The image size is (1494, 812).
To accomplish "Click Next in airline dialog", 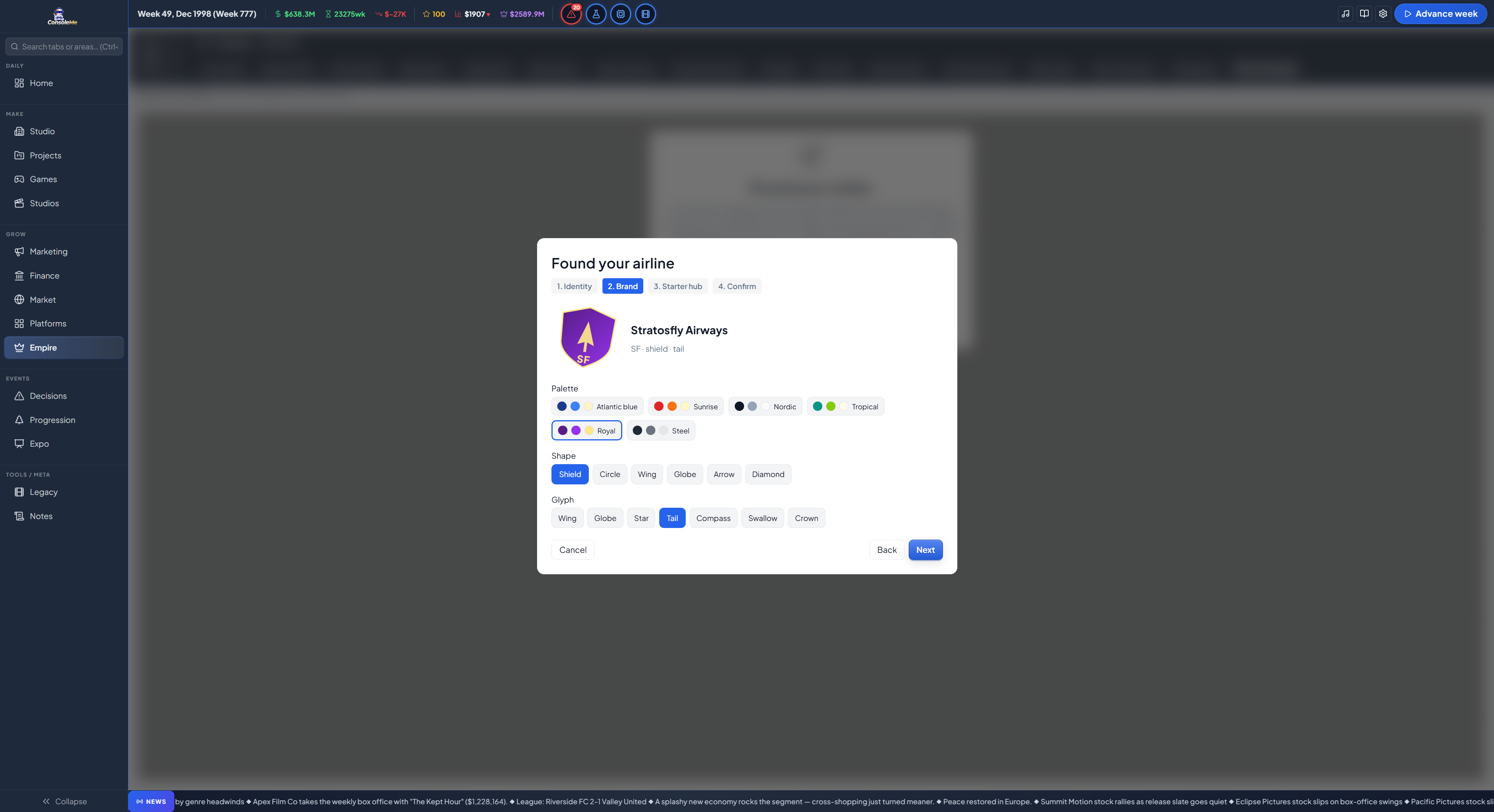I will click(925, 550).
